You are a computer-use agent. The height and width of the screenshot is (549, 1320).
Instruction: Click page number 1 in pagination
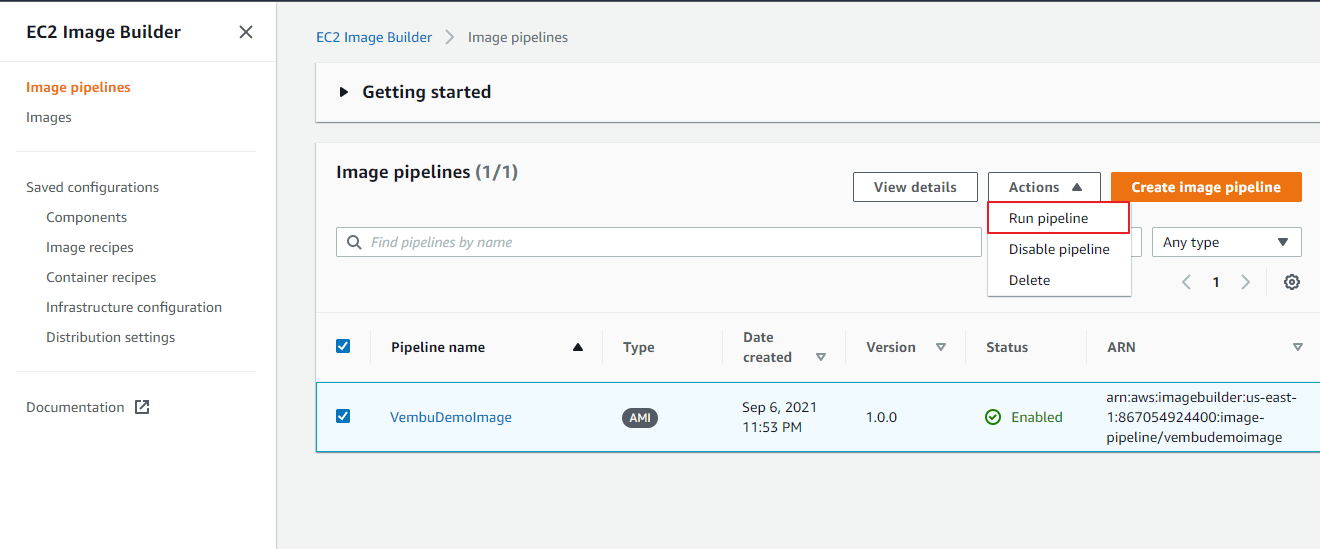[1216, 282]
